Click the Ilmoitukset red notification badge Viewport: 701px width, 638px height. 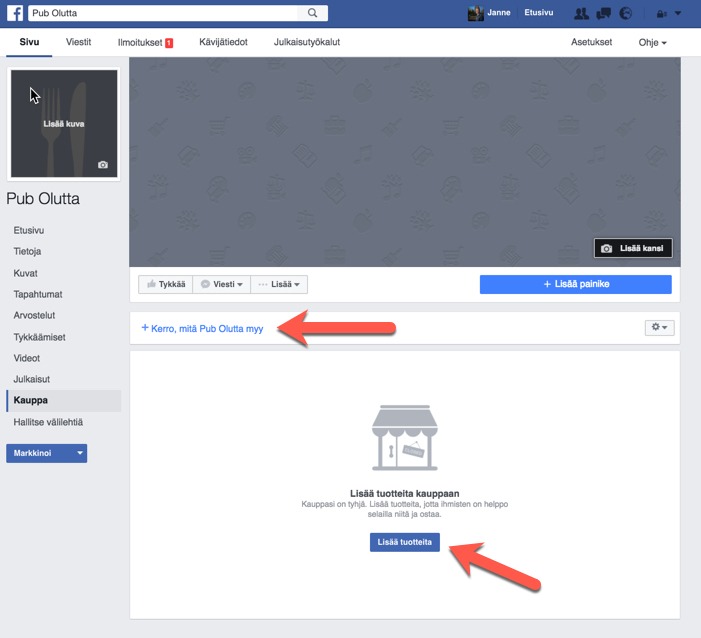pos(169,43)
